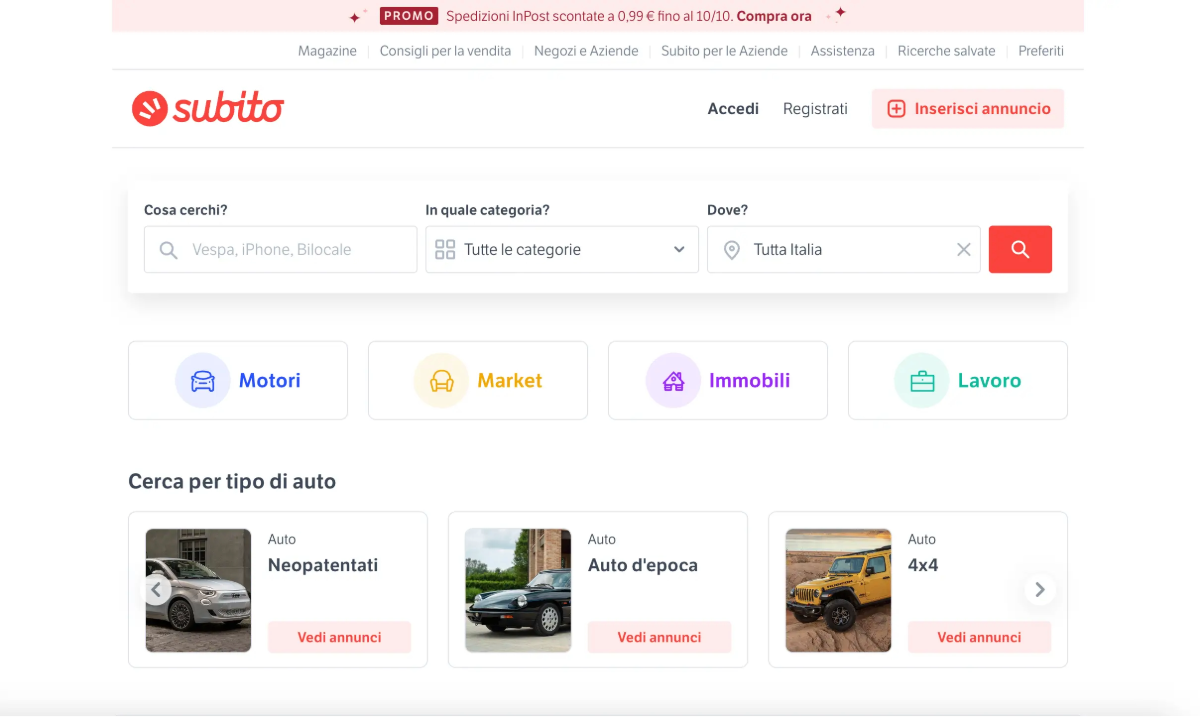Click the Auto d'epoca card title
Viewport: 1200px width, 717px height.
click(x=643, y=565)
